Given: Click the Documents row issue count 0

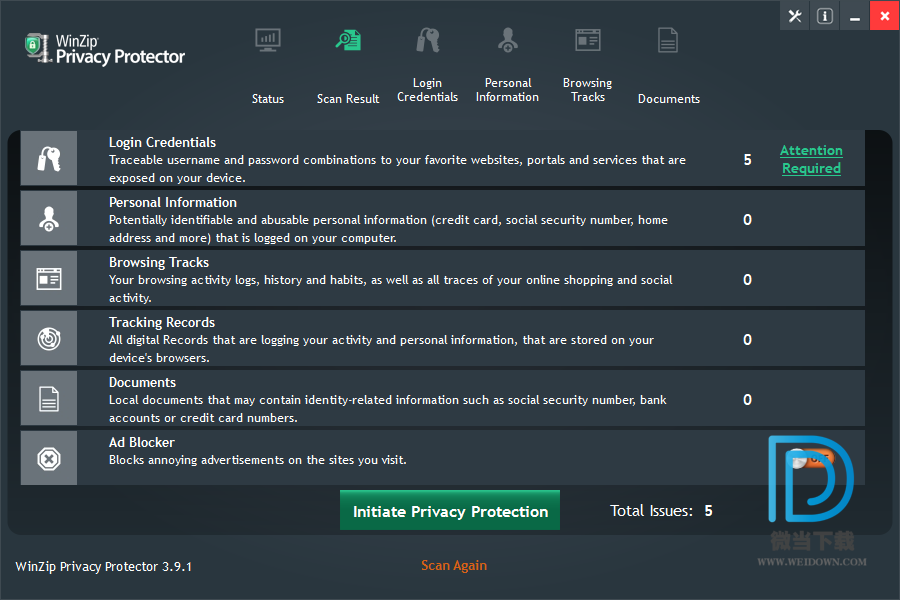Looking at the screenshot, I should [747, 400].
